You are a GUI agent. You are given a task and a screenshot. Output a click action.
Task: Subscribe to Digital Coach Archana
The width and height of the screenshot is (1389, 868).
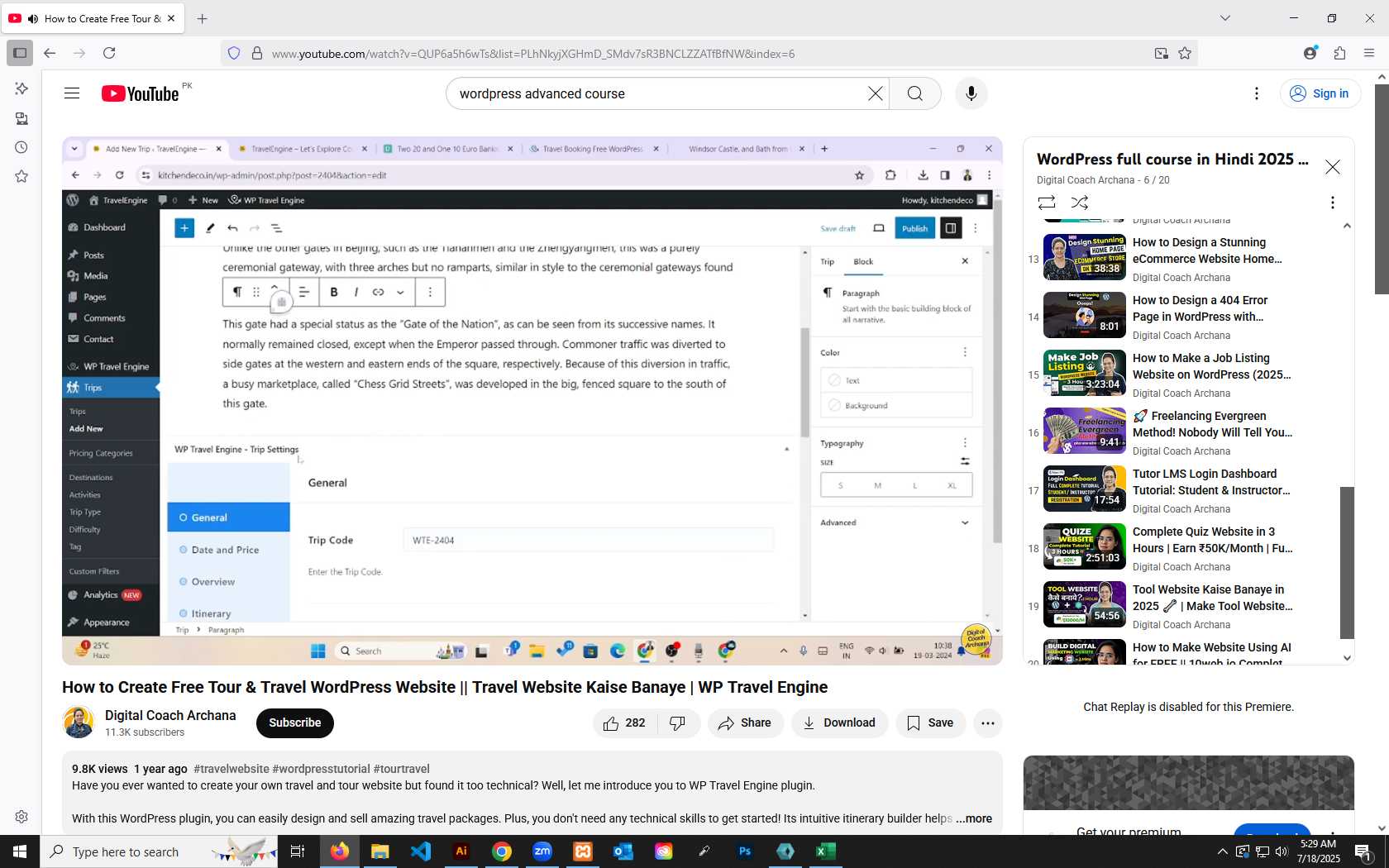(x=295, y=723)
